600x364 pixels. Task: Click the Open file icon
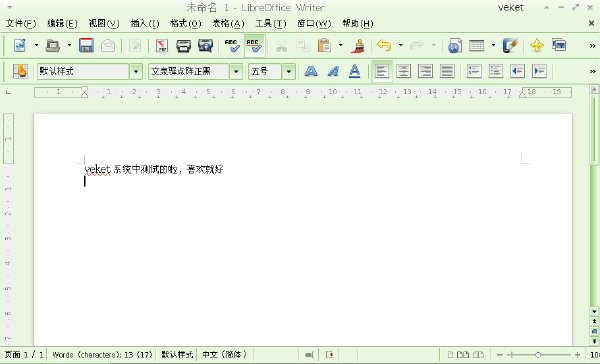coord(52,46)
